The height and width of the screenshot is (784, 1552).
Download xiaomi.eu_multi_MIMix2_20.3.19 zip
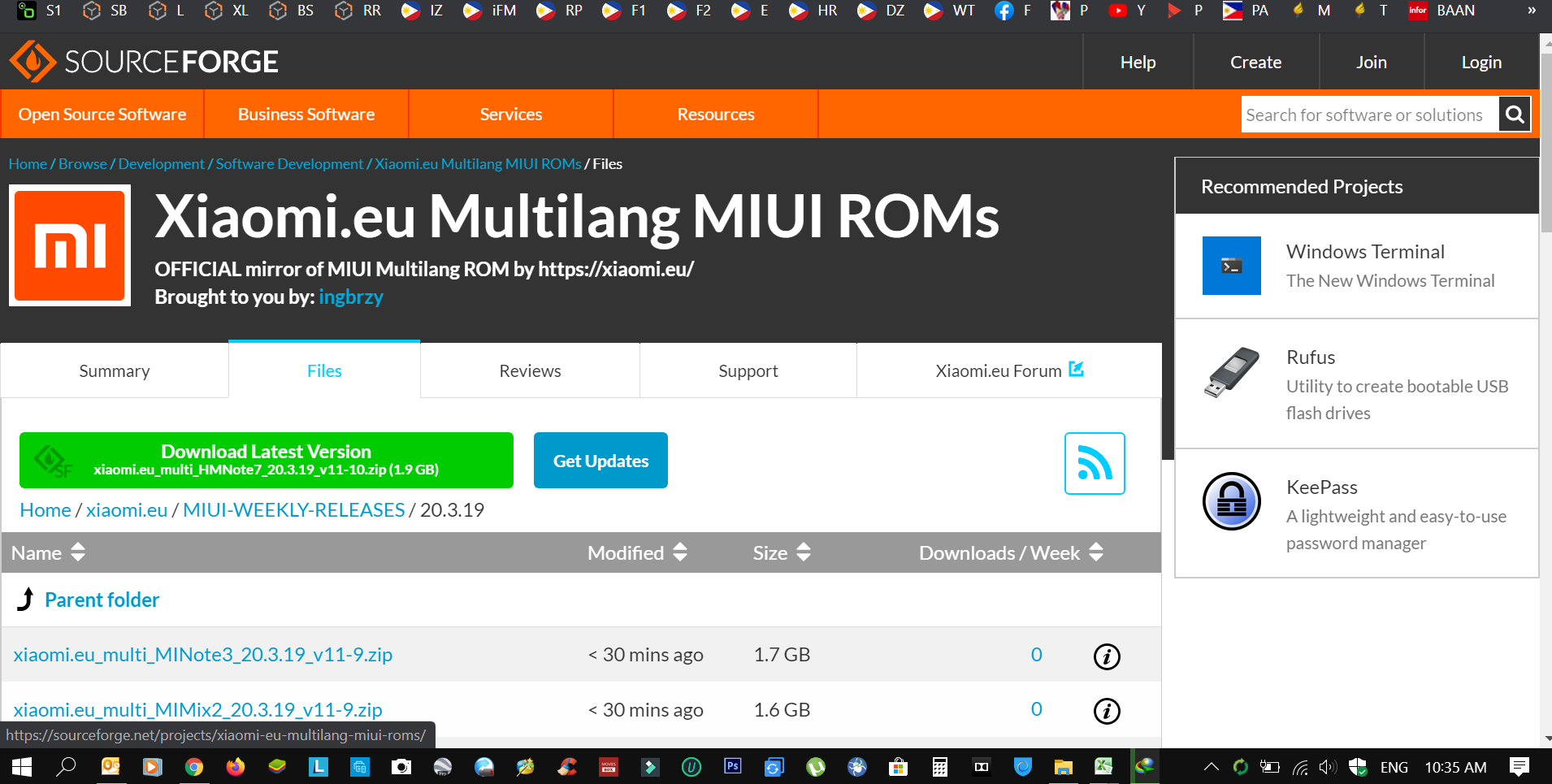coord(197,709)
